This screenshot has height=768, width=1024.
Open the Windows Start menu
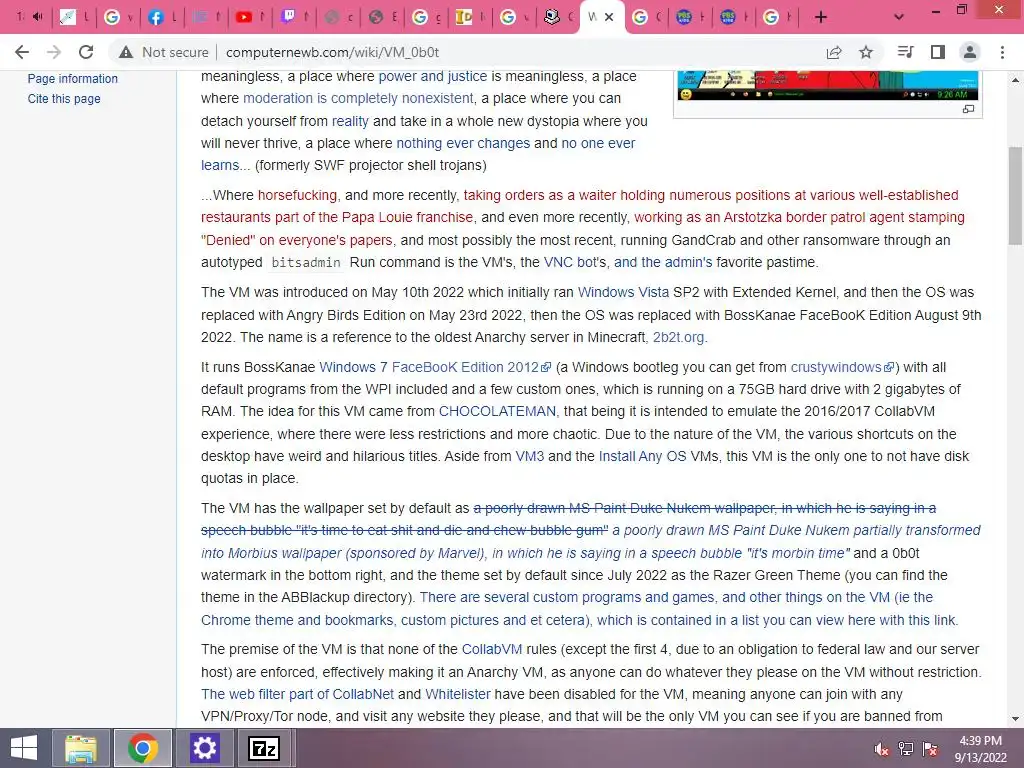[x=24, y=748]
